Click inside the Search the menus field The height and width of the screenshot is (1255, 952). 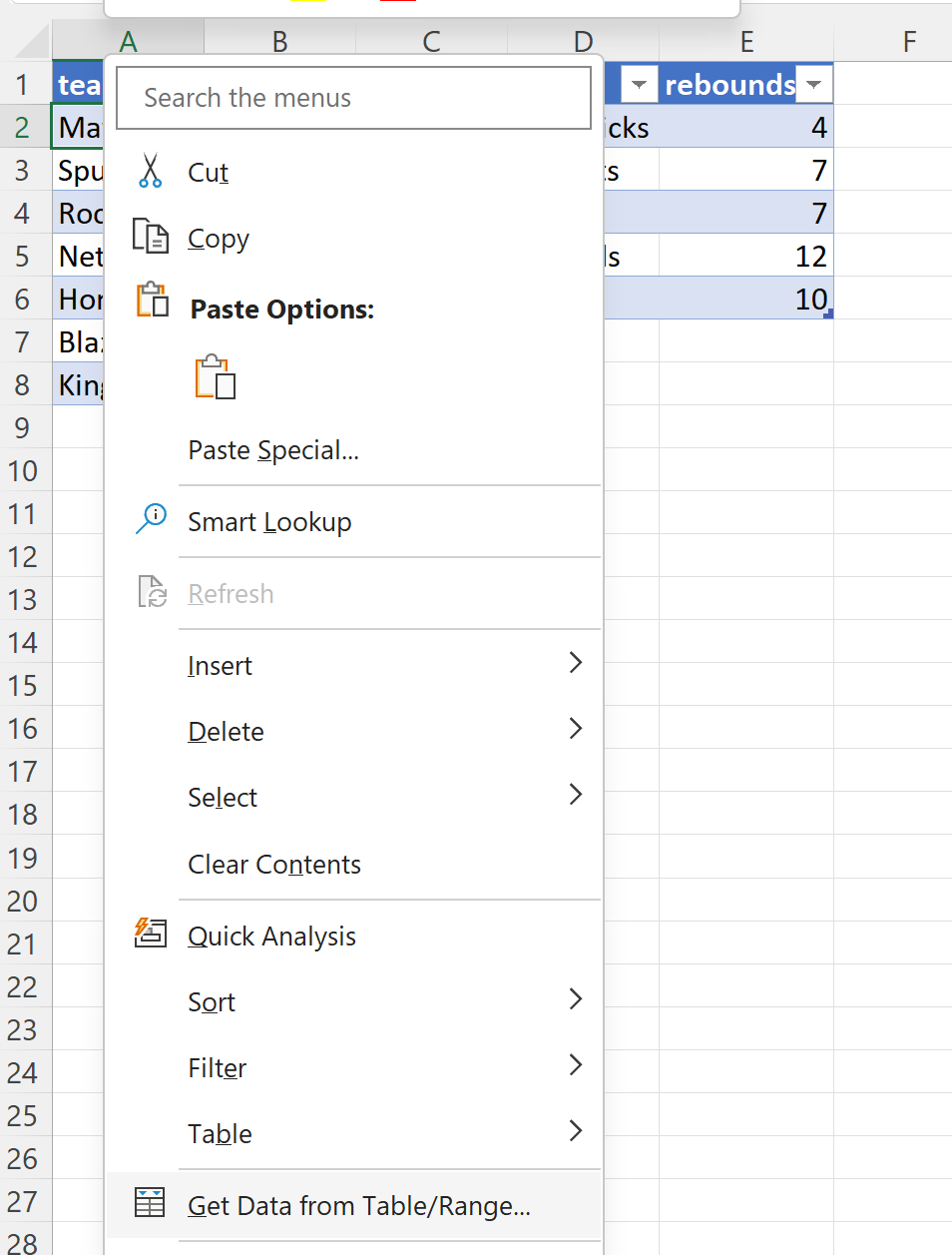(x=353, y=97)
